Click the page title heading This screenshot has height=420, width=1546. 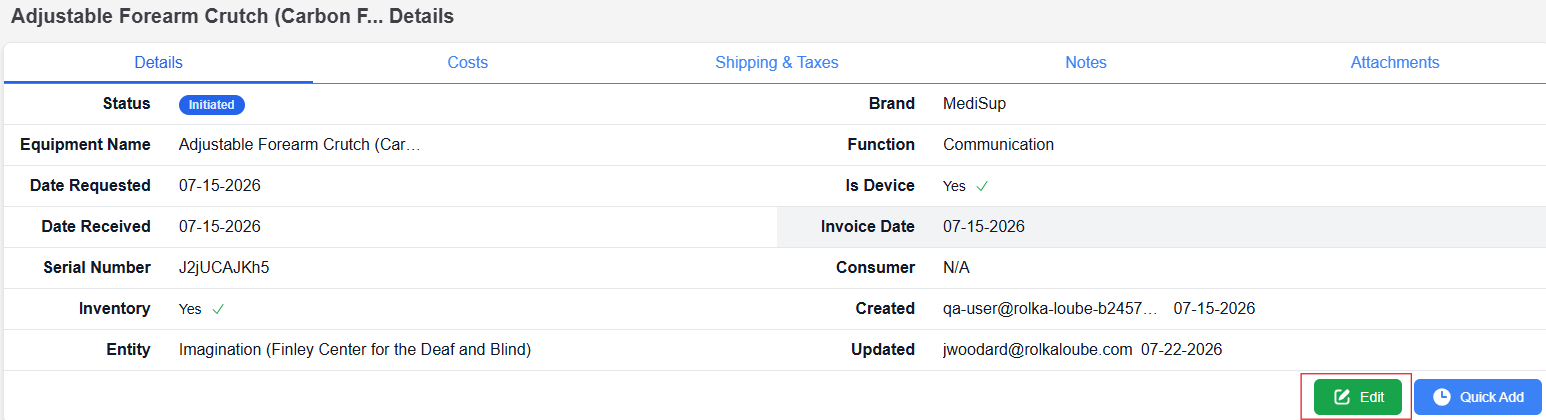tap(232, 16)
